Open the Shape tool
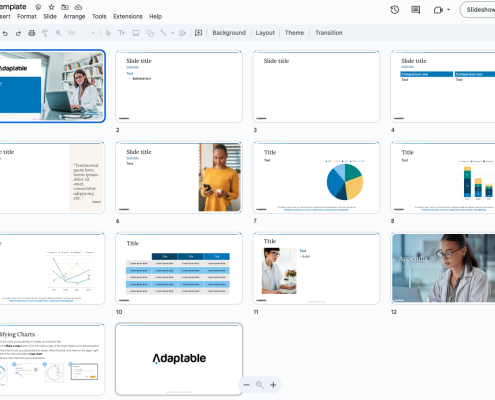This screenshot has width=495, height=400. [150, 33]
